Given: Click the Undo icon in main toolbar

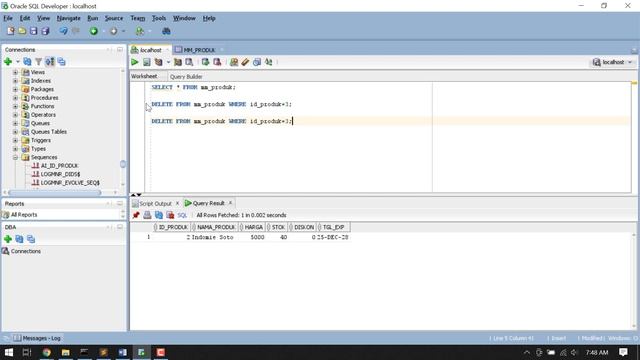Looking at the screenshot, I should 63,31.
